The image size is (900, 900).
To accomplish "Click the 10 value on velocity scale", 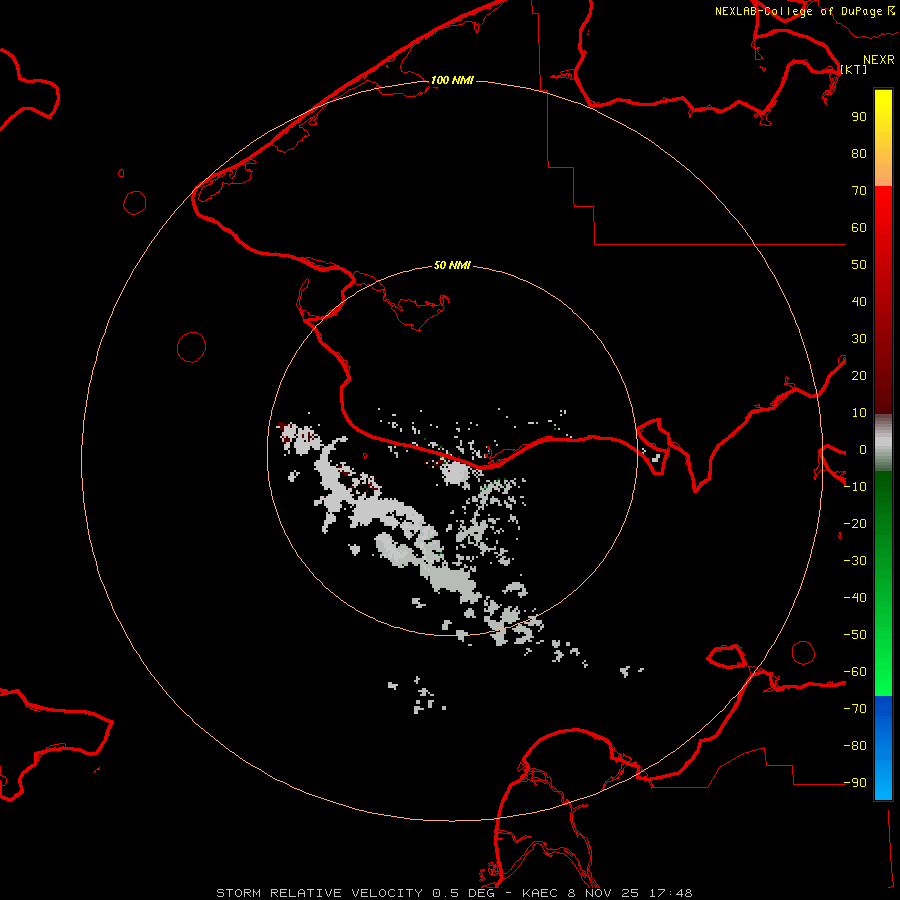I will [859, 413].
